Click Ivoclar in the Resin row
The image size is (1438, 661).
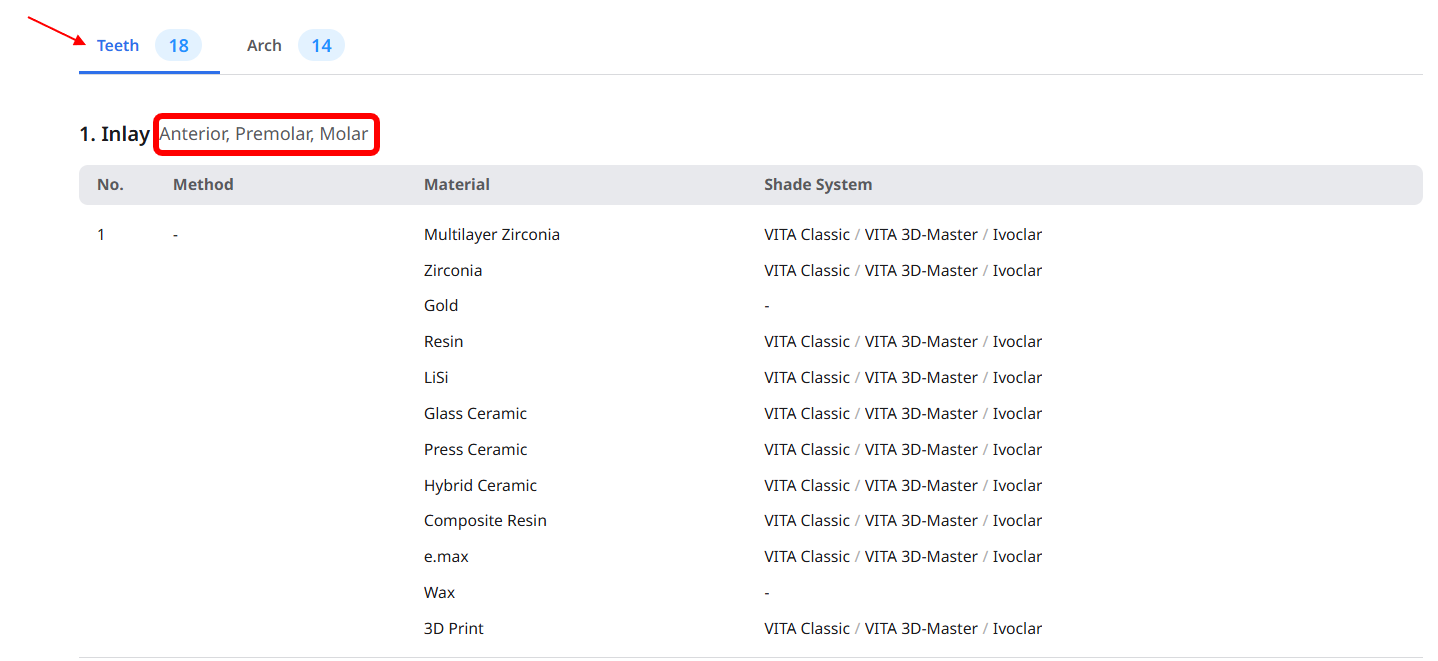pyautogui.click(x=1017, y=342)
